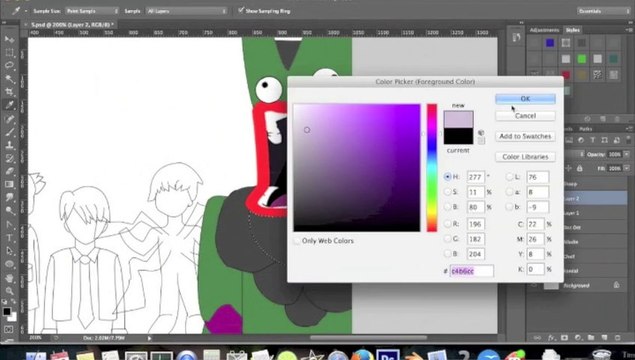Select the Clone Stamp tool
Viewport: 635px width, 360px height.
click(9, 145)
